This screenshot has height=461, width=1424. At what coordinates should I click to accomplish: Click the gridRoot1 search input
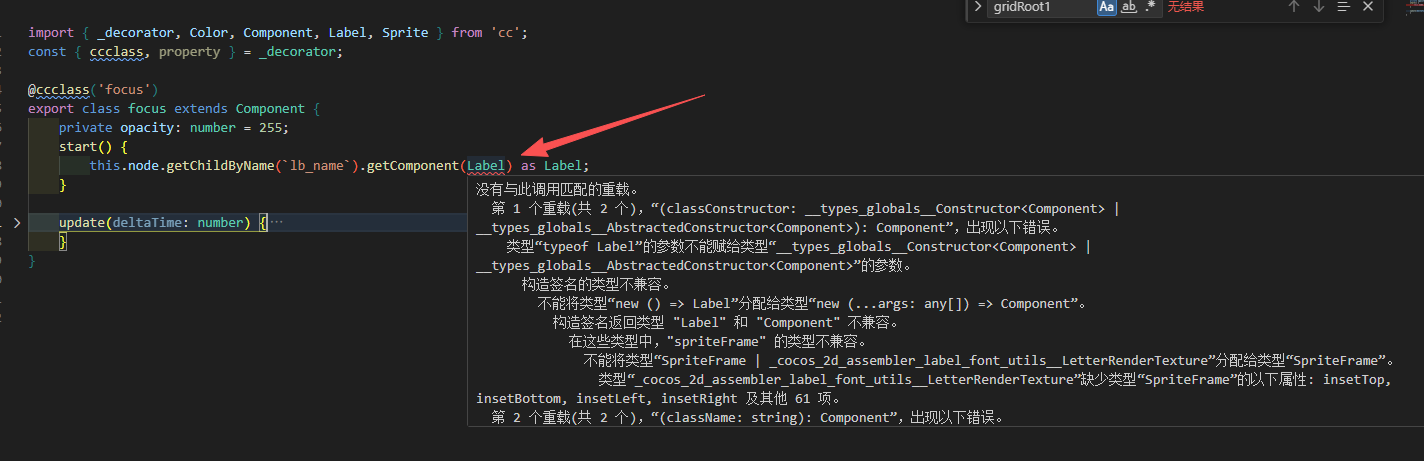(x=1040, y=7)
